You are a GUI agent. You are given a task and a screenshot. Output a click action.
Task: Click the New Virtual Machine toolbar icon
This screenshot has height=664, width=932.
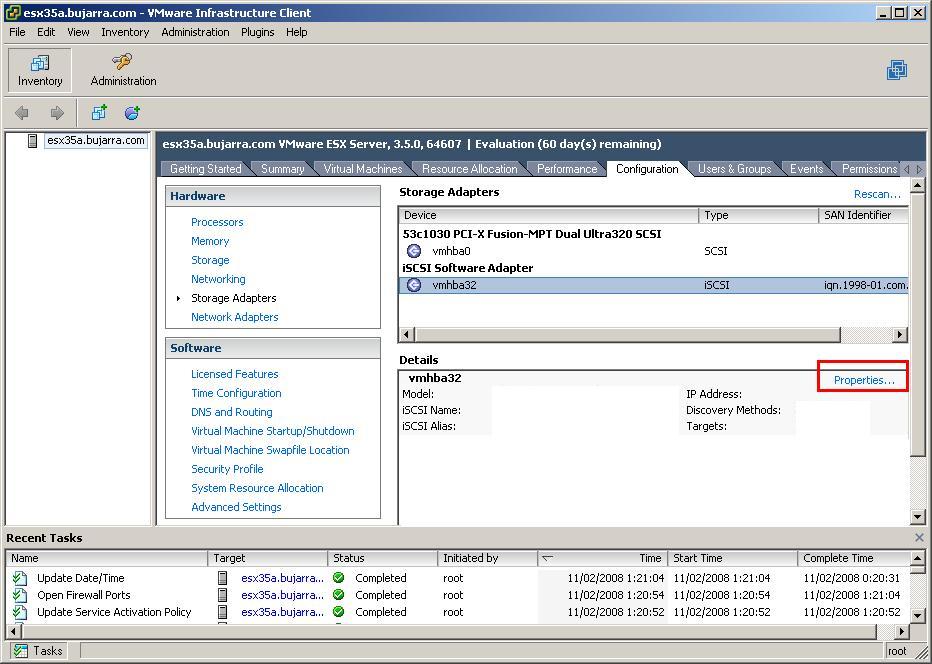point(99,112)
